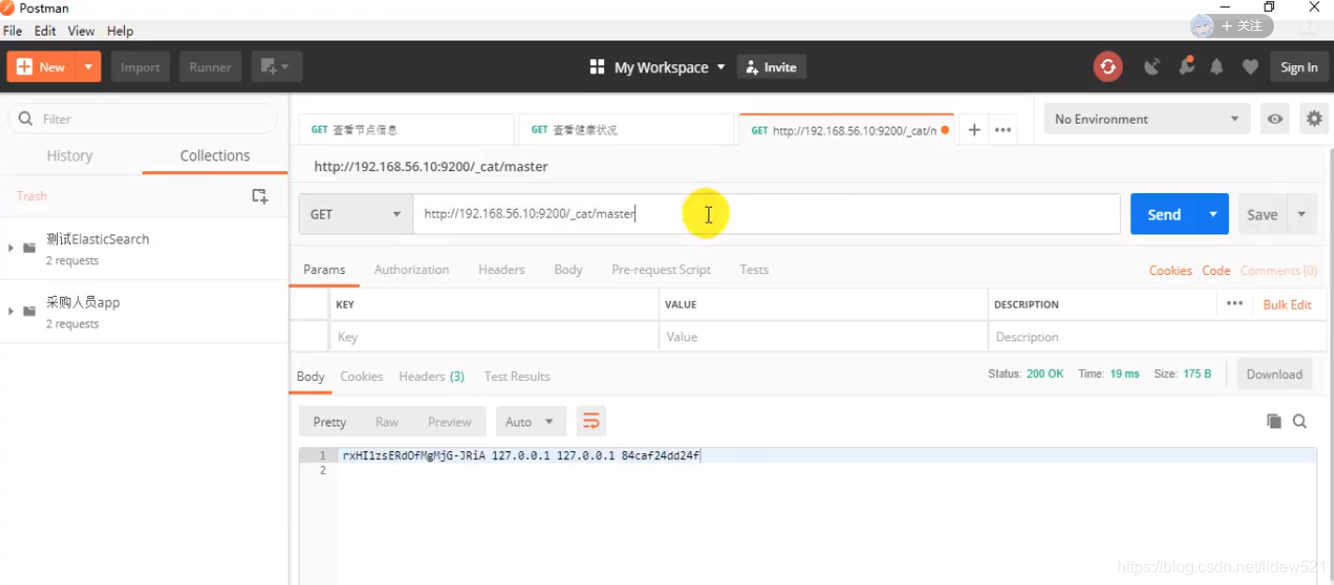Expand the 测试ElasticSearch collection

(11, 248)
